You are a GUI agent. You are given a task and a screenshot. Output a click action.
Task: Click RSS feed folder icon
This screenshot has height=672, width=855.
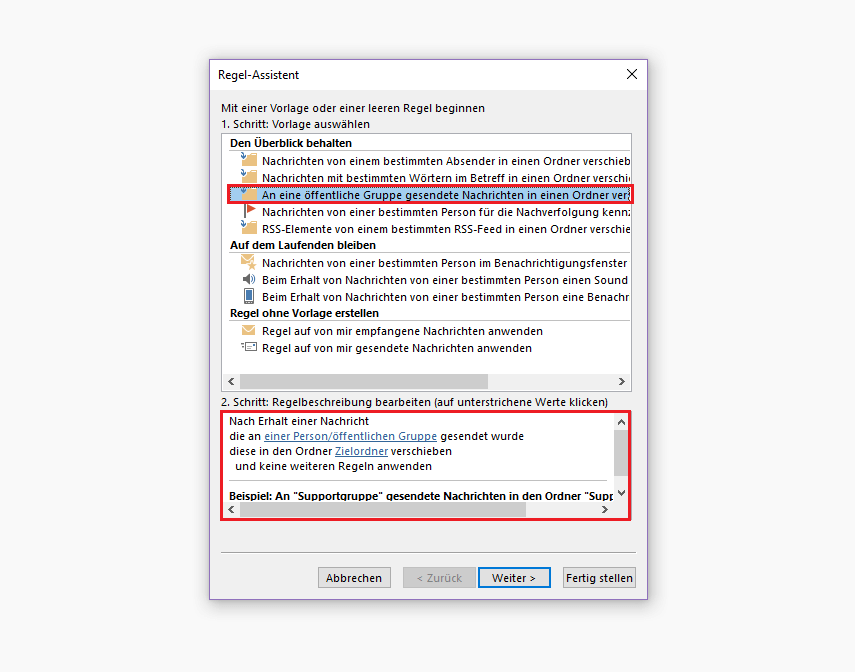[249, 227]
